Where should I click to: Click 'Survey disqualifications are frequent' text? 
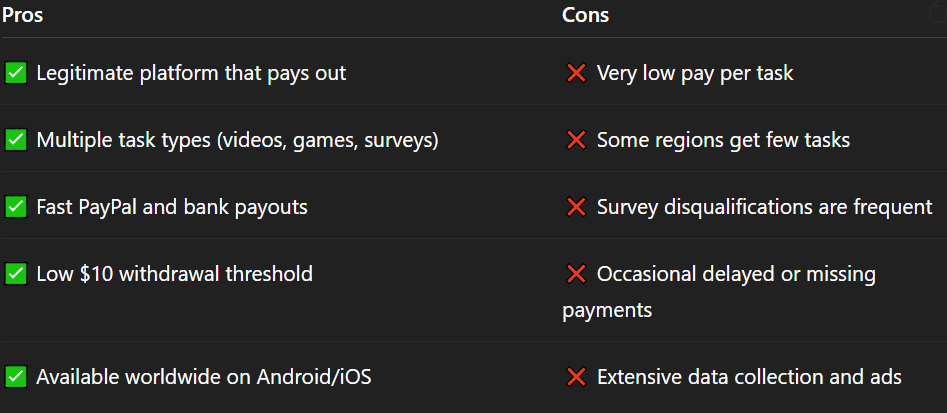[765, 208]
